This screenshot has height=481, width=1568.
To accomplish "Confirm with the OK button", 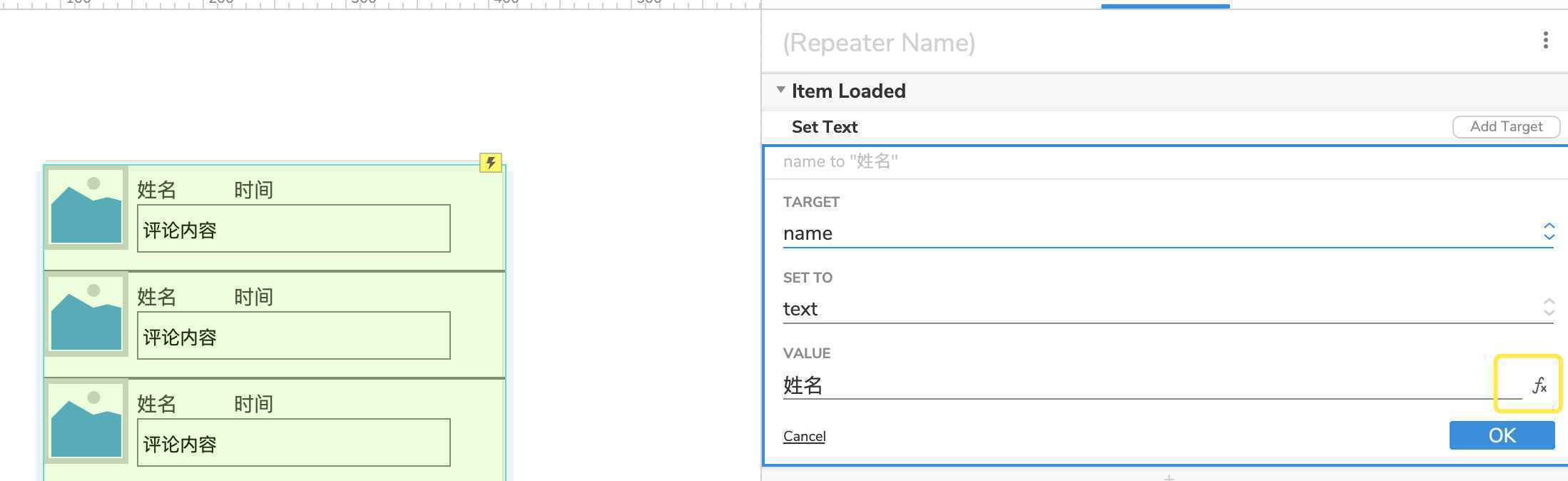I will 1502,435.
